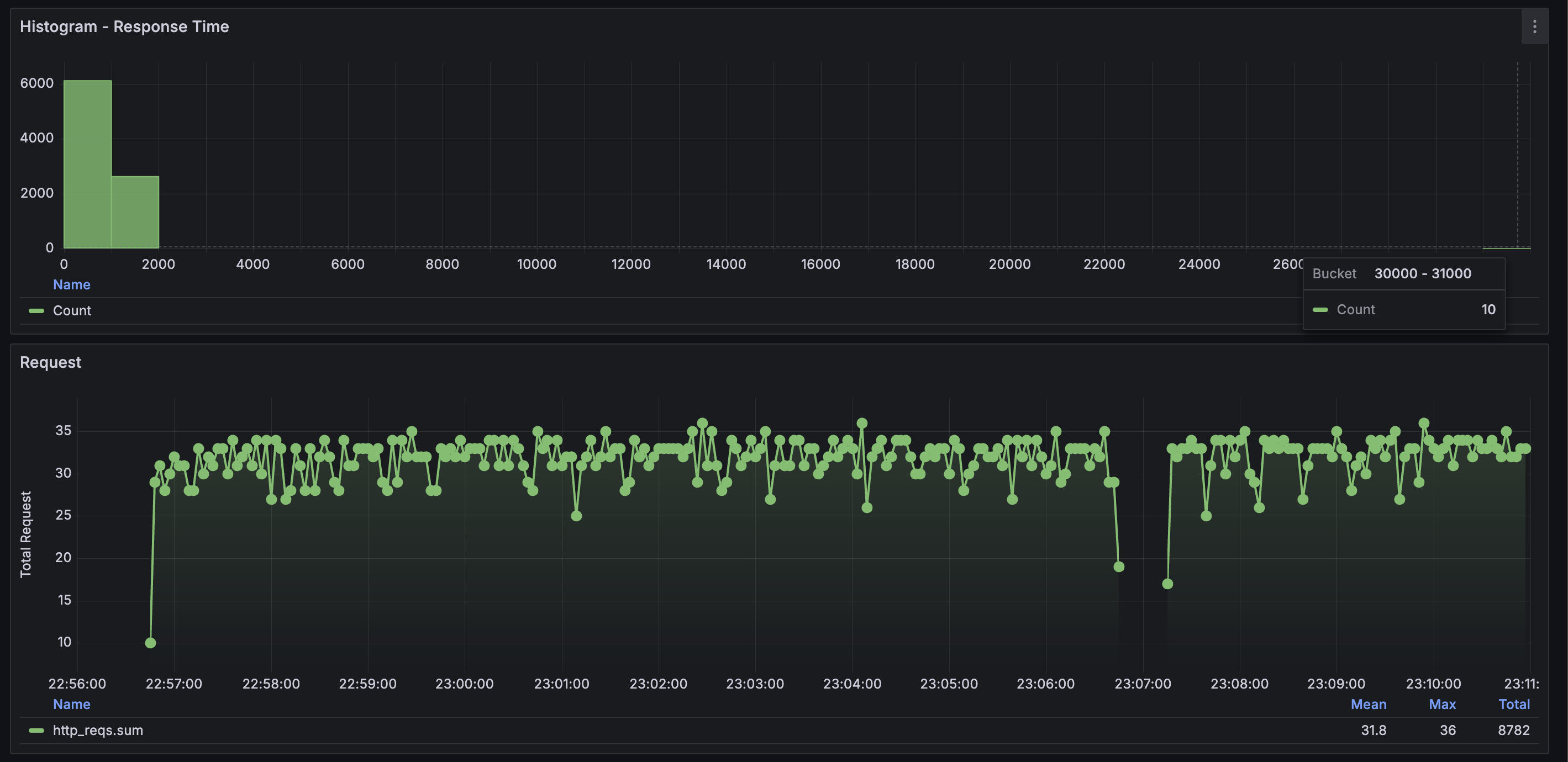Click the Request panel title
This screenshot has height=762, width=1568.
[x=50, y=362]
